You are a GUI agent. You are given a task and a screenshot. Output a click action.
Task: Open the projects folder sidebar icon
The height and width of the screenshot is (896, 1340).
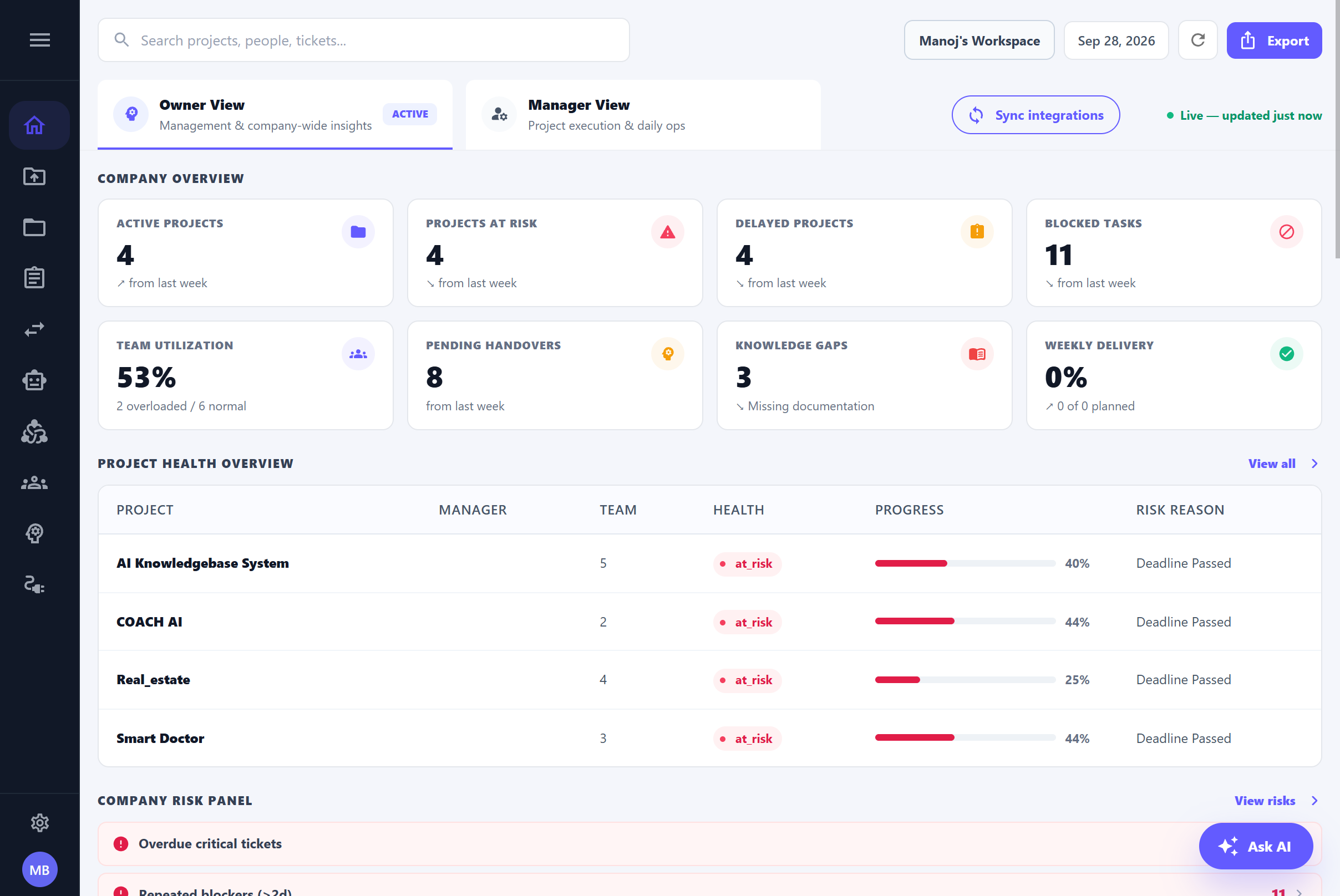pyautogui.click(x=34, y=227)
